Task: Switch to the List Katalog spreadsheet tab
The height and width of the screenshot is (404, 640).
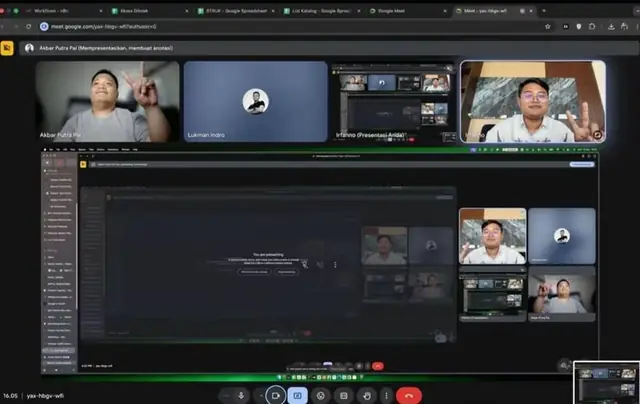Action: (322, 11)
